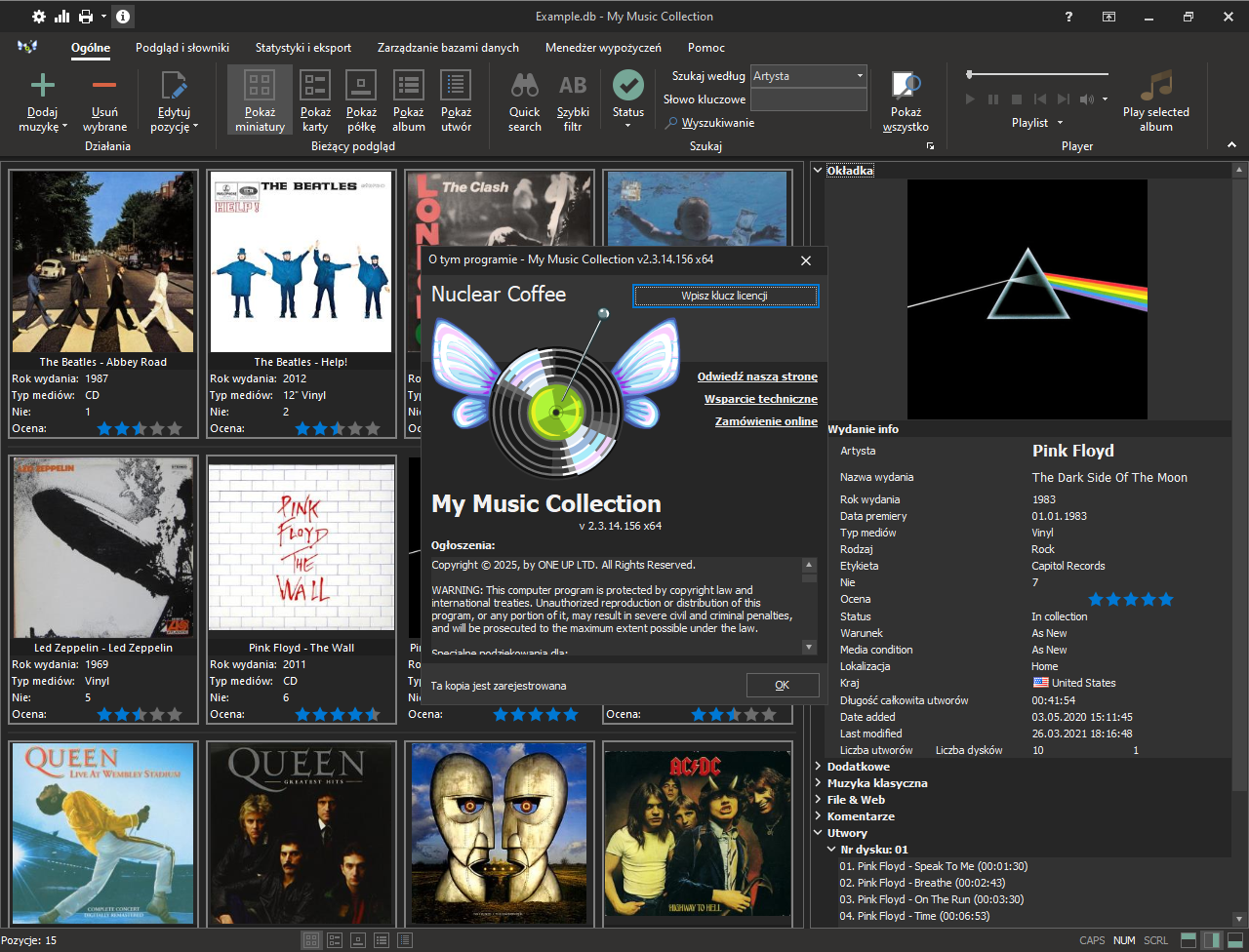Viewport: 1249px width, 952px height.
Task: Switch to Menedżer wypożyczeń tab
Action: coord(603,47)
